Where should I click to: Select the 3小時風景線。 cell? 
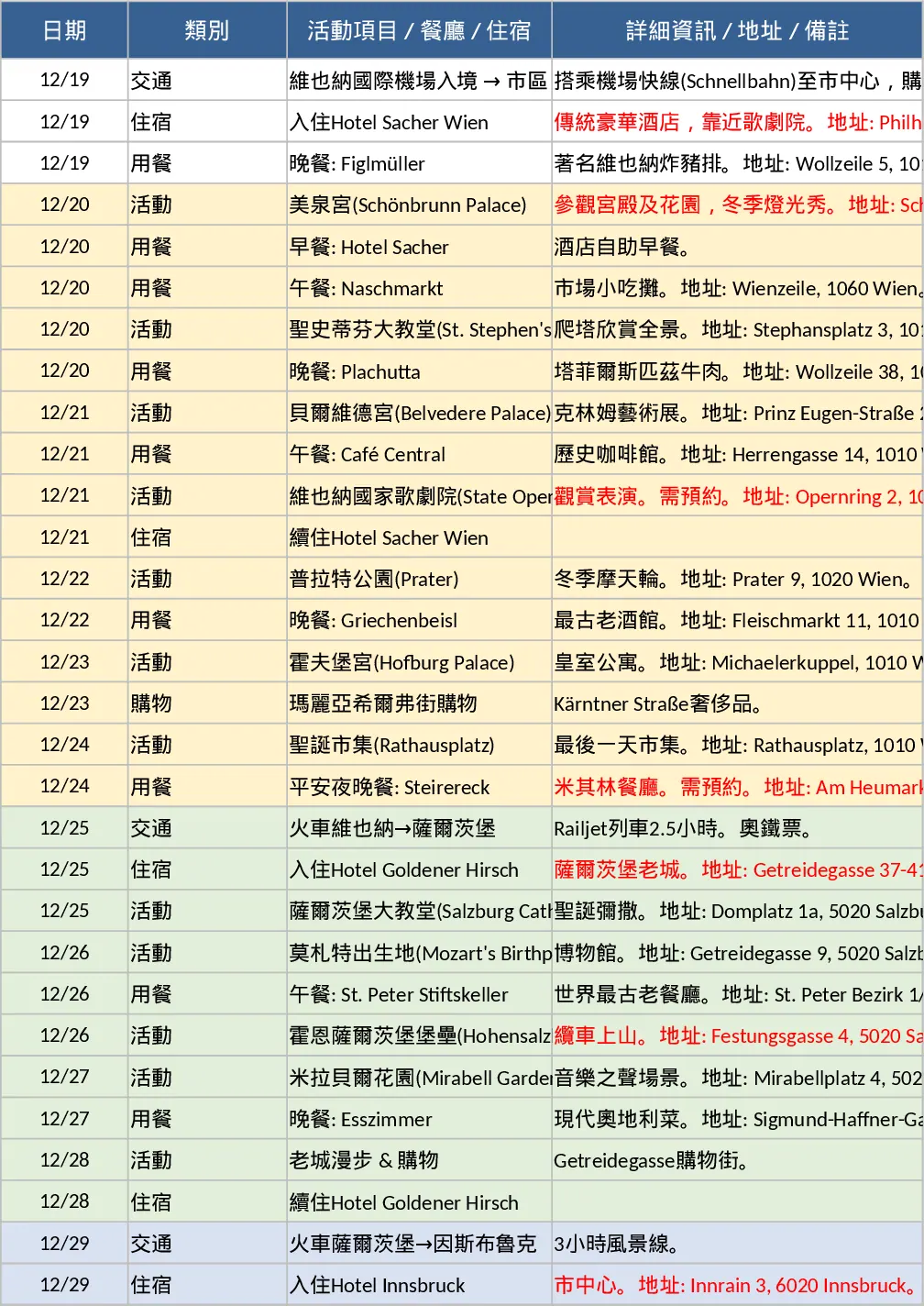738,1244
